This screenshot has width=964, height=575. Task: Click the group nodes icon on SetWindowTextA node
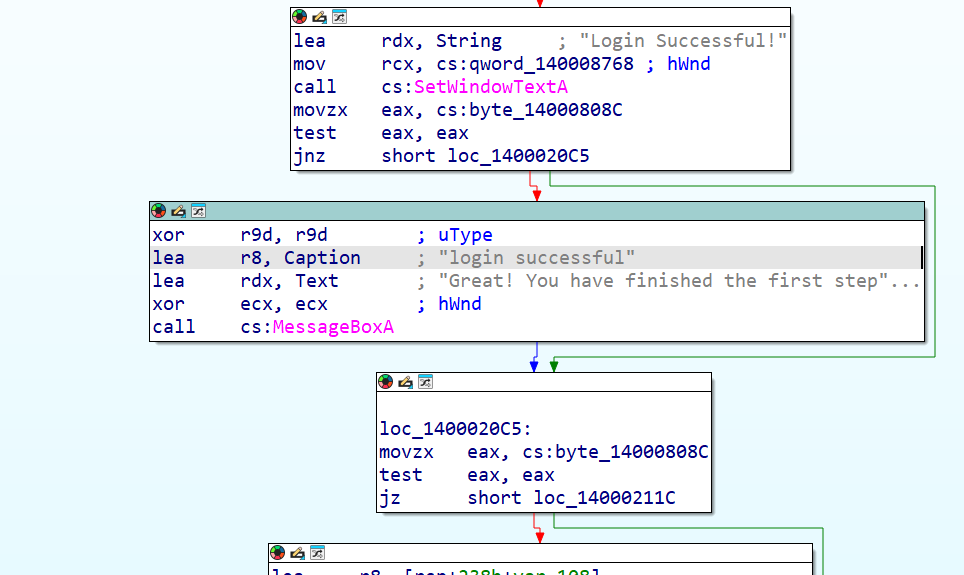coord(339,17)
